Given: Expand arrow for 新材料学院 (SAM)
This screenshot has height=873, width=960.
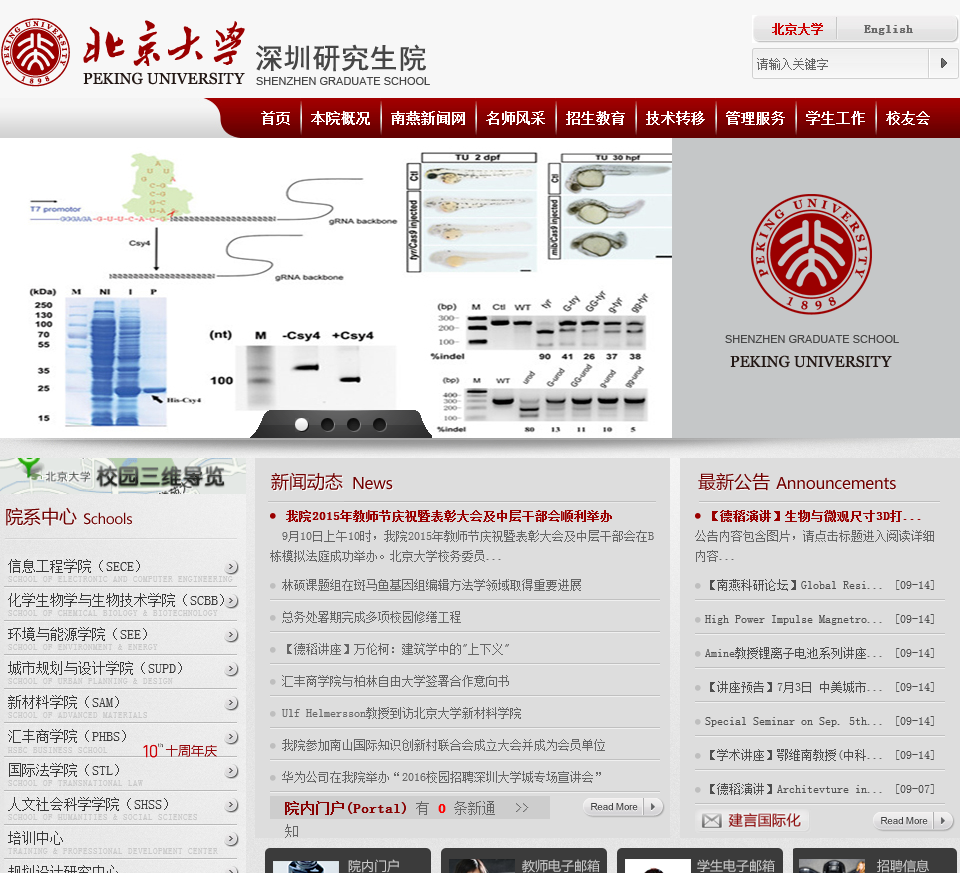Looking at the screenshot, I should tap(231, 703).
